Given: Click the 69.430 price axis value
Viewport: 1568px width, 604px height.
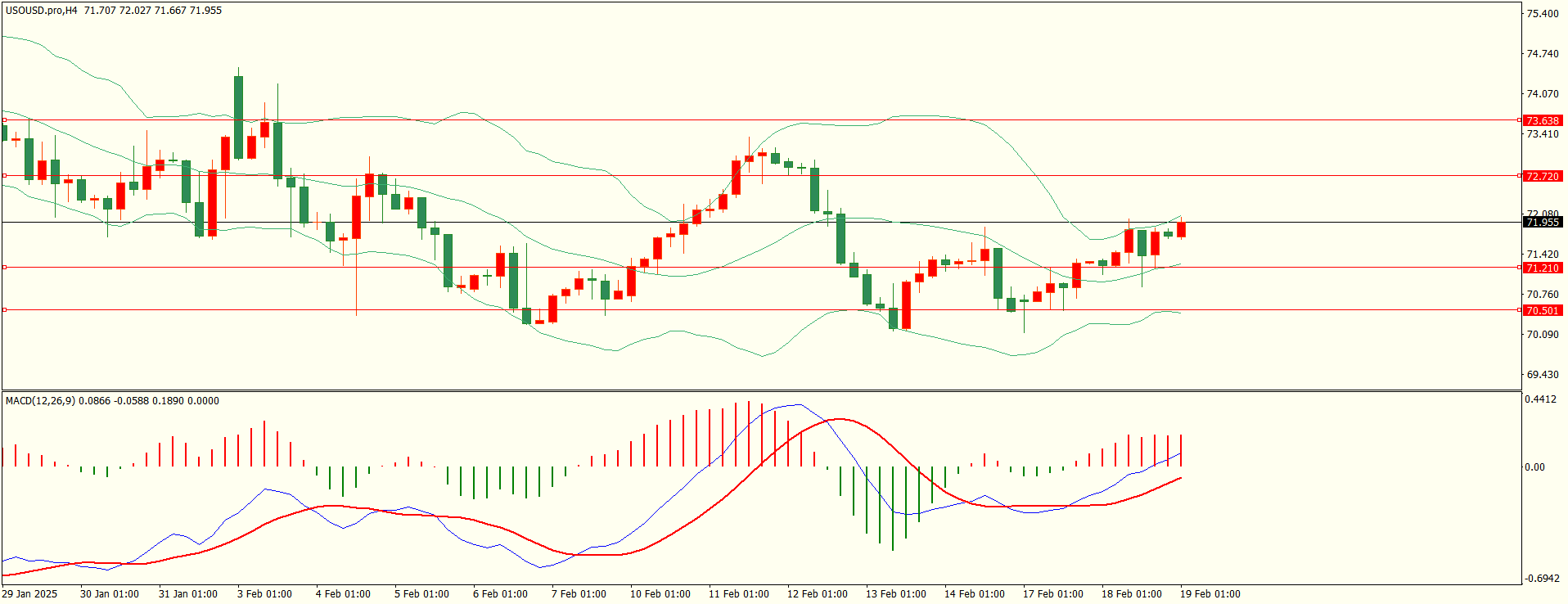Looking at the screenshot, I should (x=1543, y=375).
